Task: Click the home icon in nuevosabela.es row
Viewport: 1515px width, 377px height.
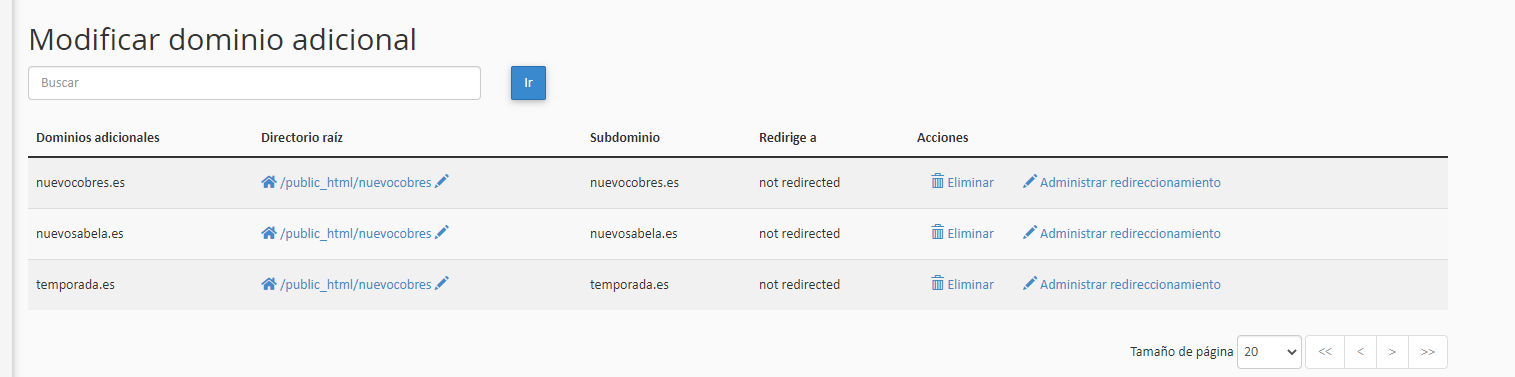Action: [x=269, y=233]
